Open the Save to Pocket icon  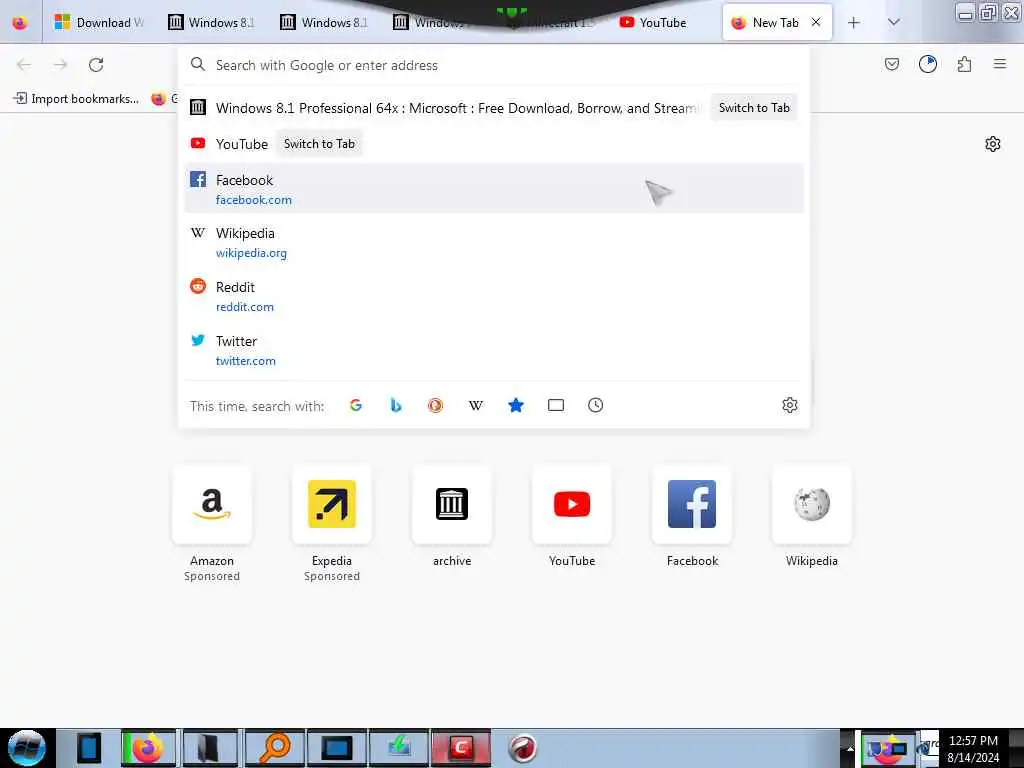[892, 64]
